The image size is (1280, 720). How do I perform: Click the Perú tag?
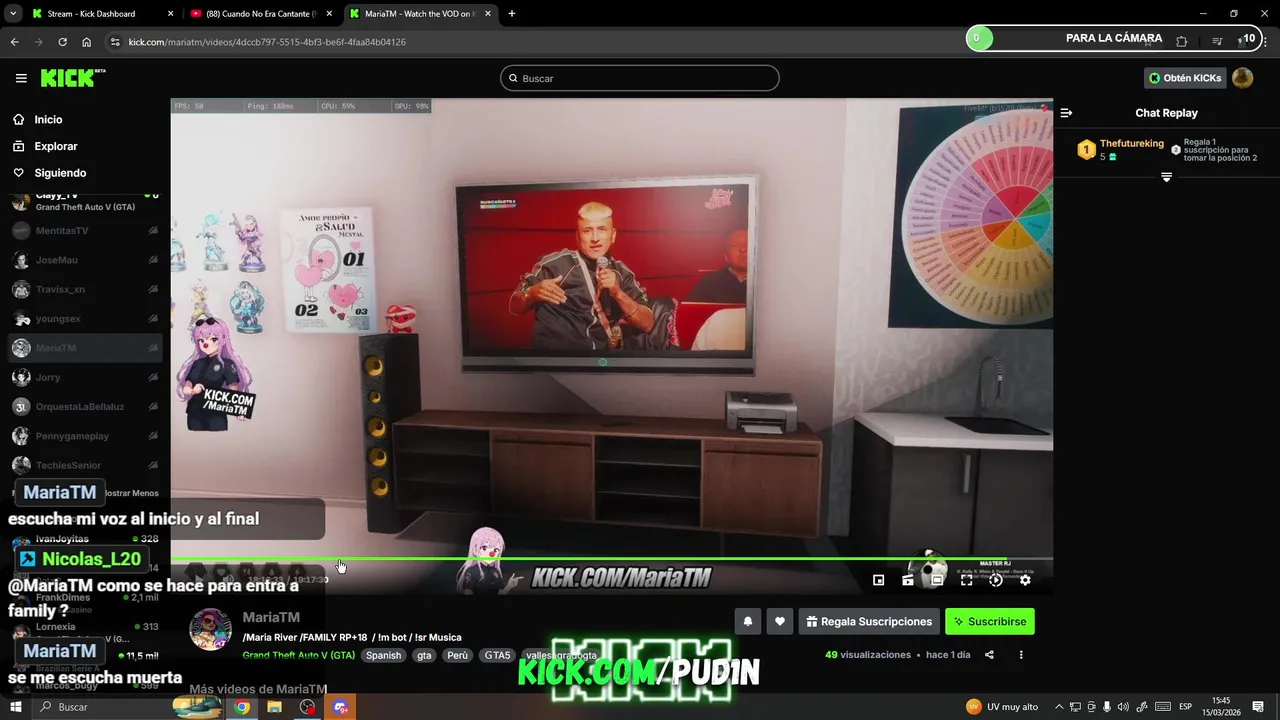pyautogui.click(x=457, y=656)
